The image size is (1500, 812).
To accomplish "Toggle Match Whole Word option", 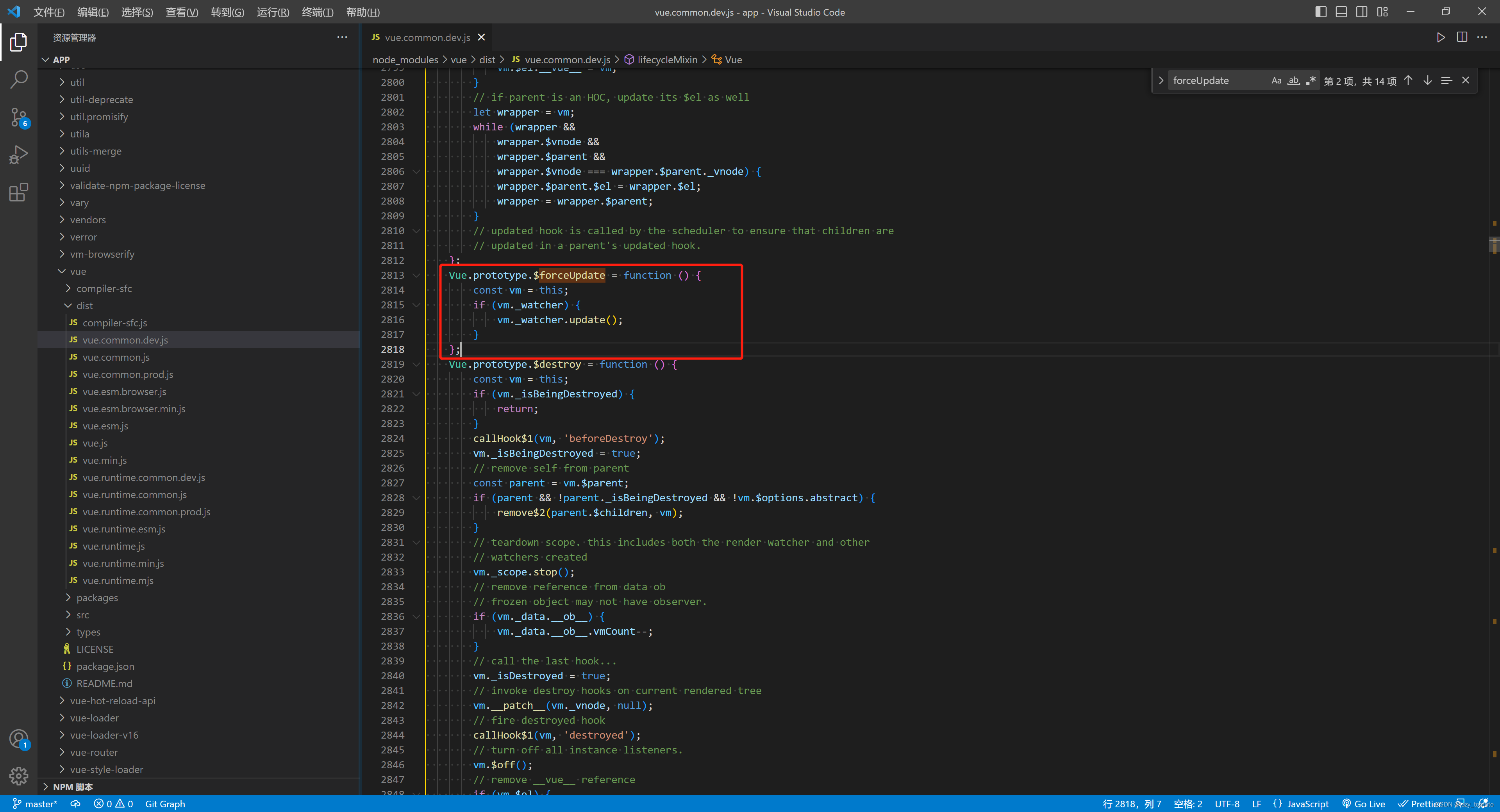I will (1293, 81).
